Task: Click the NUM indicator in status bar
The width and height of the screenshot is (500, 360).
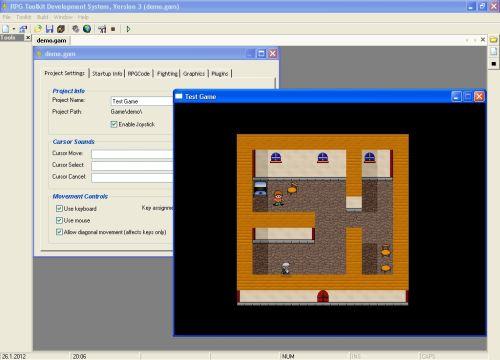Action: 288,356
